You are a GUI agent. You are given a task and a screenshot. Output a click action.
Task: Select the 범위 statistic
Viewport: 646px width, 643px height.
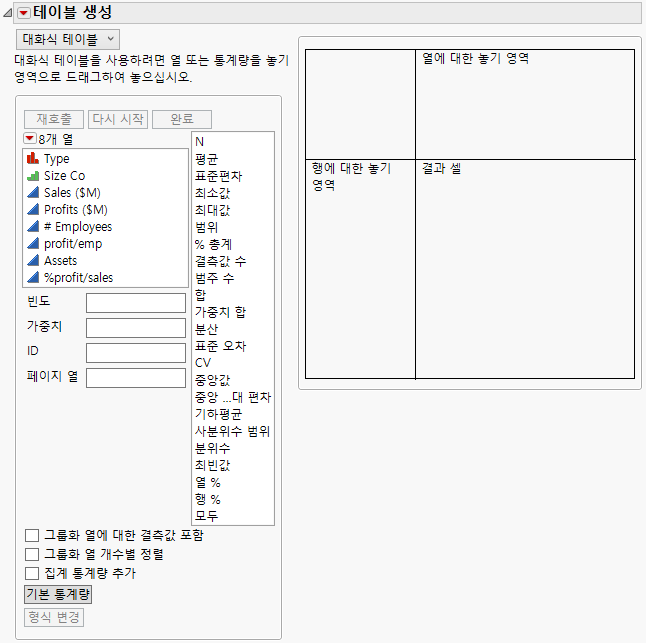pos(206,227)
